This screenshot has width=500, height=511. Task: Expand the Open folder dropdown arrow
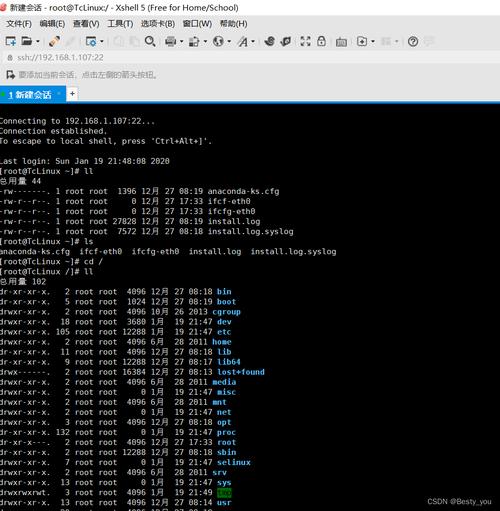(38, 41)
